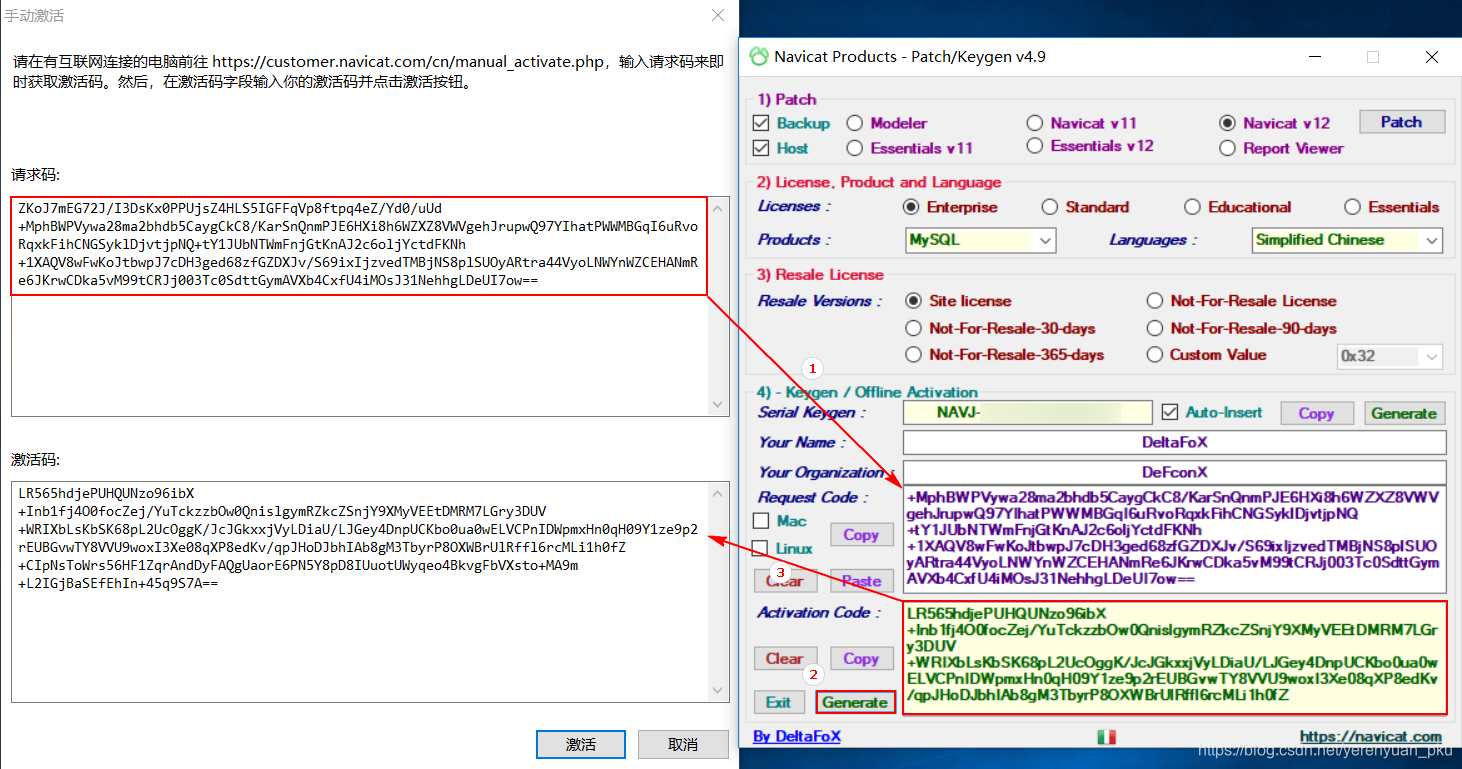Image resolution: width=1462 pixels, height=769 pixels.
Task: Click Paste for the Request Code
Action: click(861, 581)
